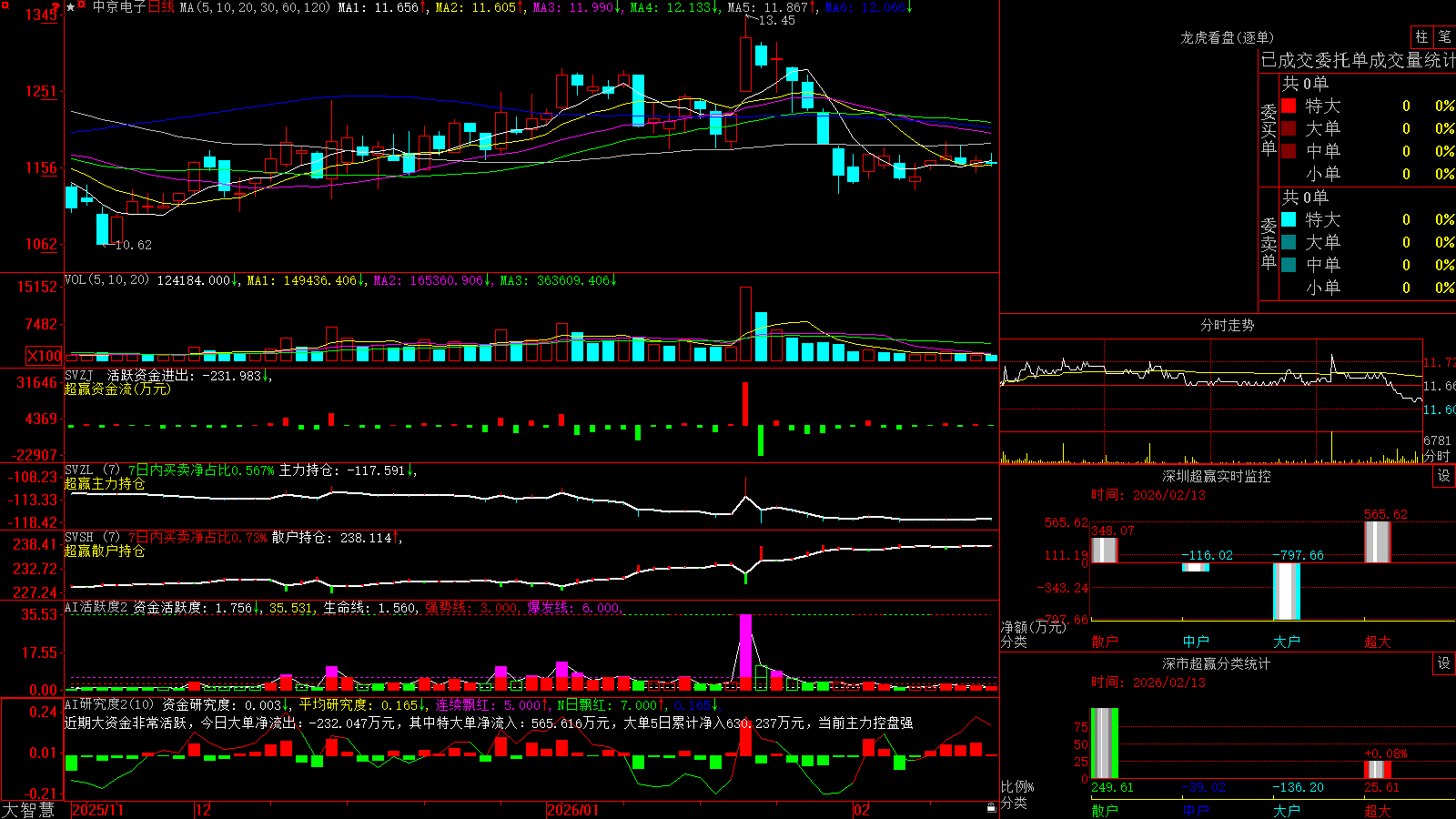
Task: Click the 超赢资金流(万元) indicator label
Action: (117, 389)
